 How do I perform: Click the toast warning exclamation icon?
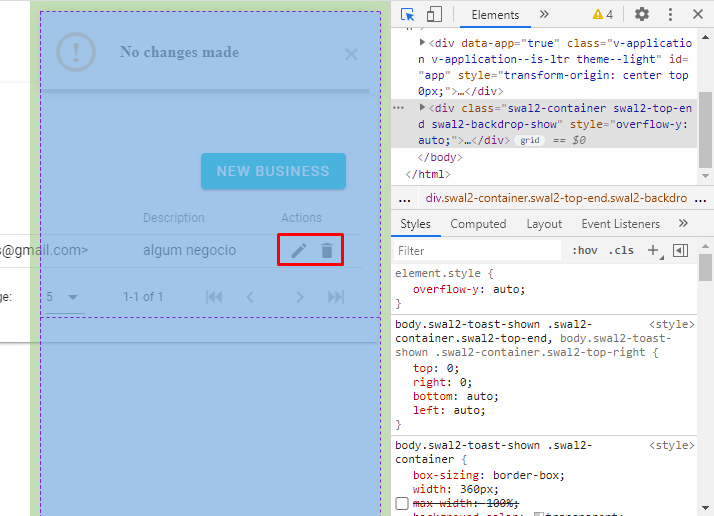click(76, 52)
